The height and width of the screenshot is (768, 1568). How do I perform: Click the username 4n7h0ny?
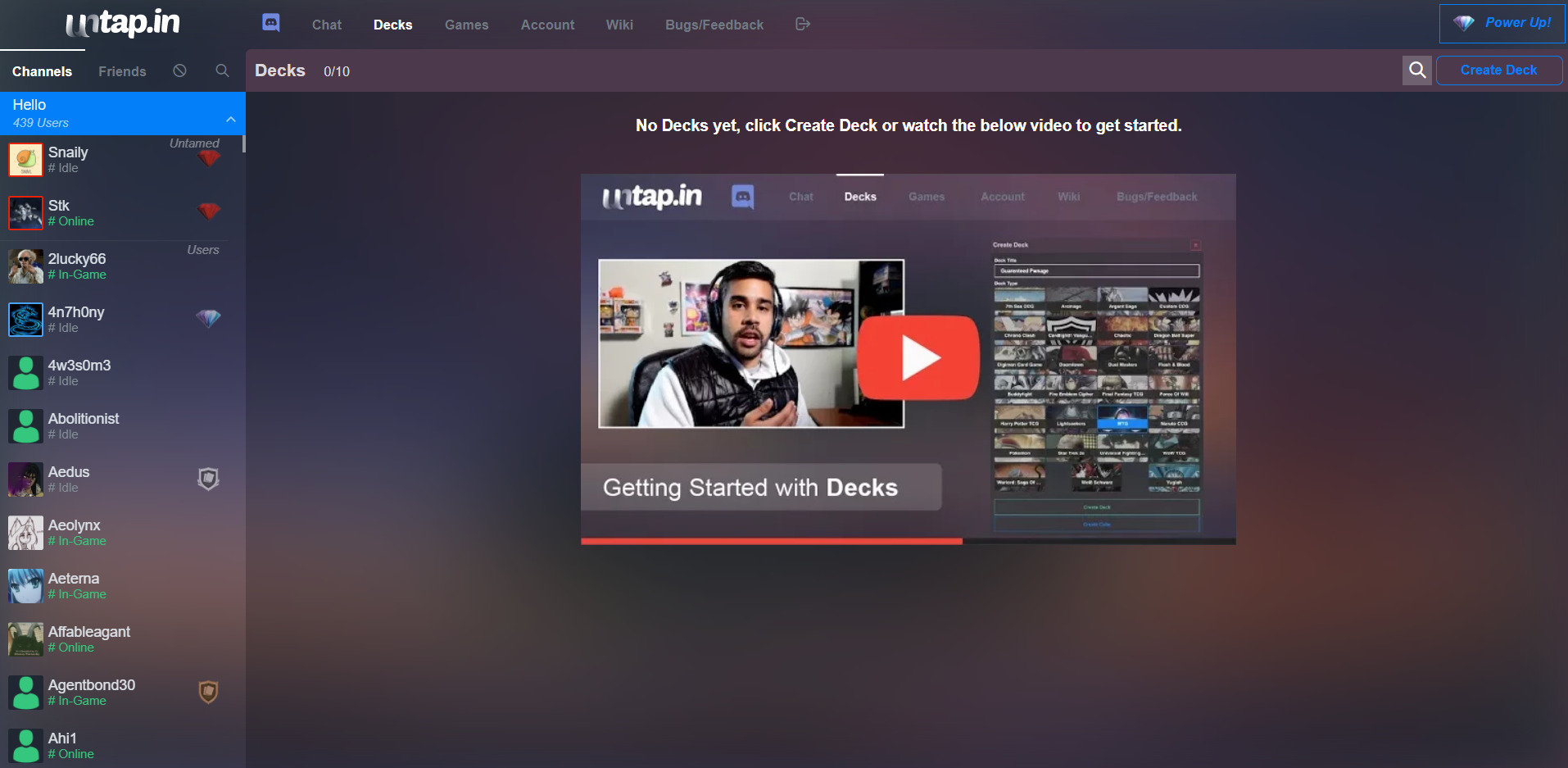pyautogui.click(x=76, y=312)
